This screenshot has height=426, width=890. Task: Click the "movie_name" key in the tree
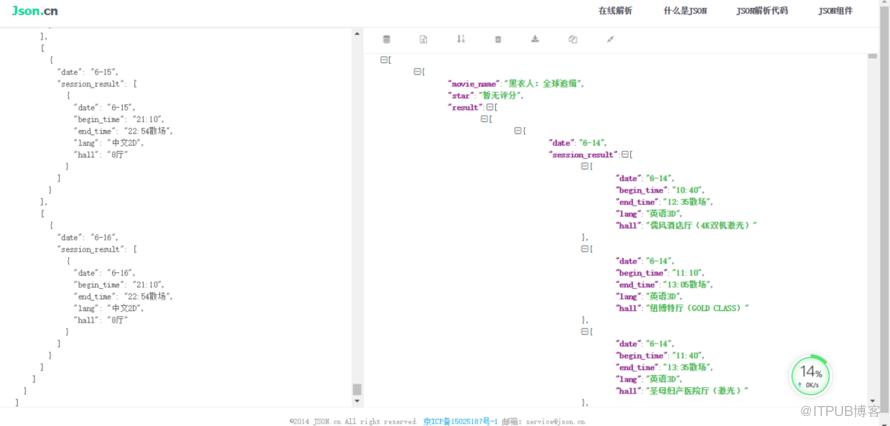tap(473, 84)
